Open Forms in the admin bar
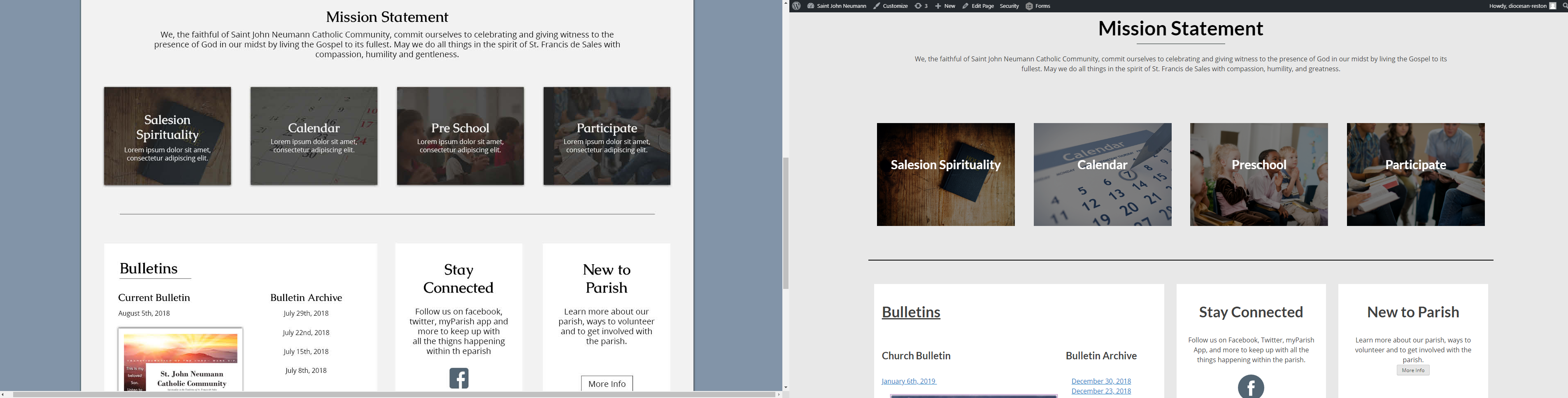The image size is (1568, 398). (x=1038, y=6)
